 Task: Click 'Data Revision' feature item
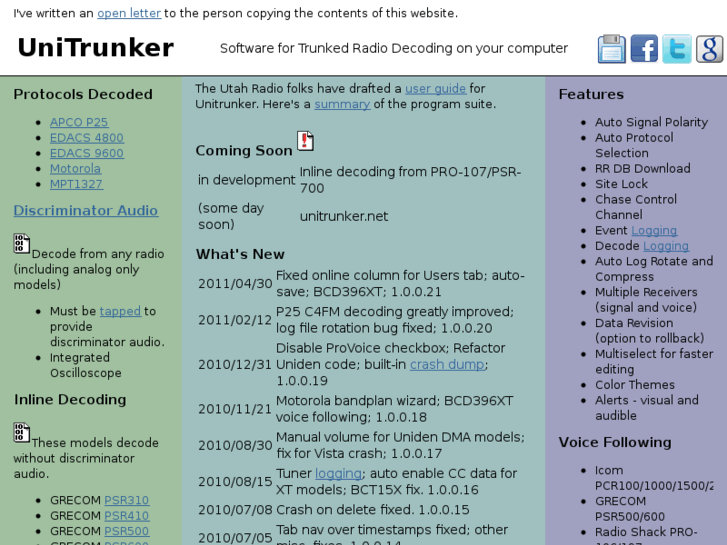(x=650, y=330)
